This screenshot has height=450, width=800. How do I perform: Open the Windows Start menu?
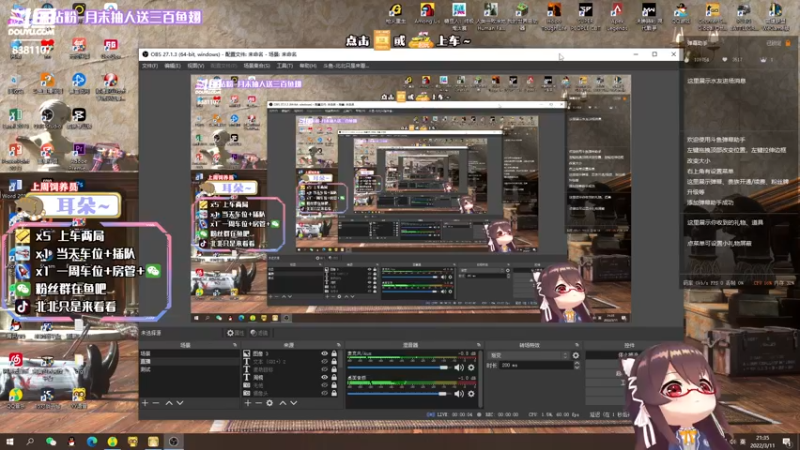pos(9,441)
